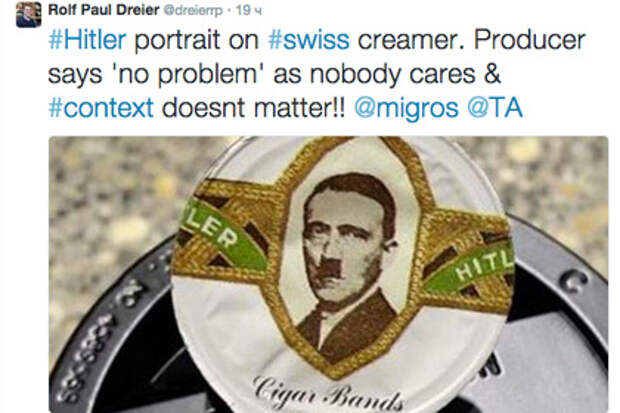Open the @dreierrp handle link

tap(193, 11)
